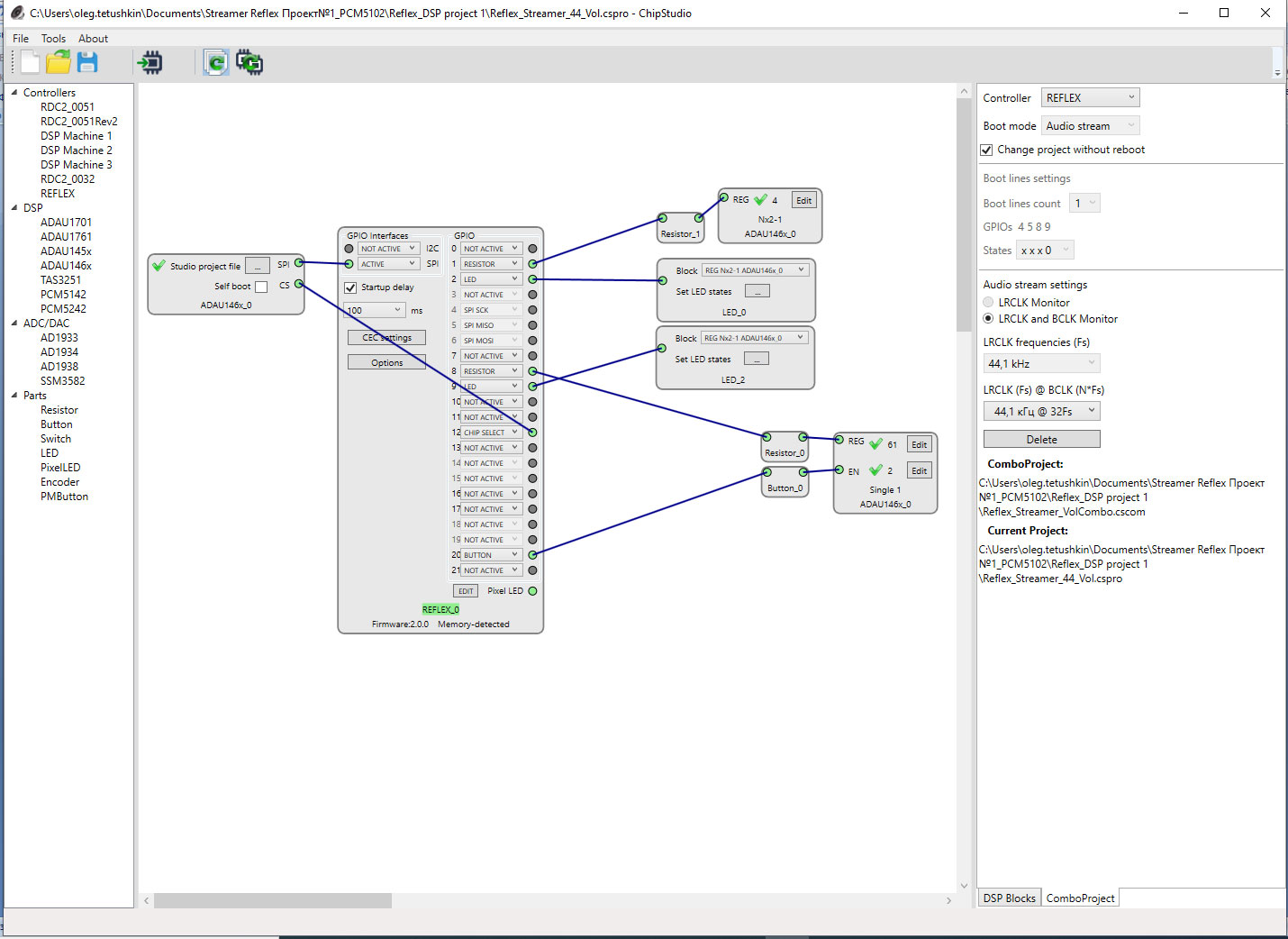The width and height of the screenshot is (1288, 939).
Task: Collapse the Controllers tree group
Action: 14,92
